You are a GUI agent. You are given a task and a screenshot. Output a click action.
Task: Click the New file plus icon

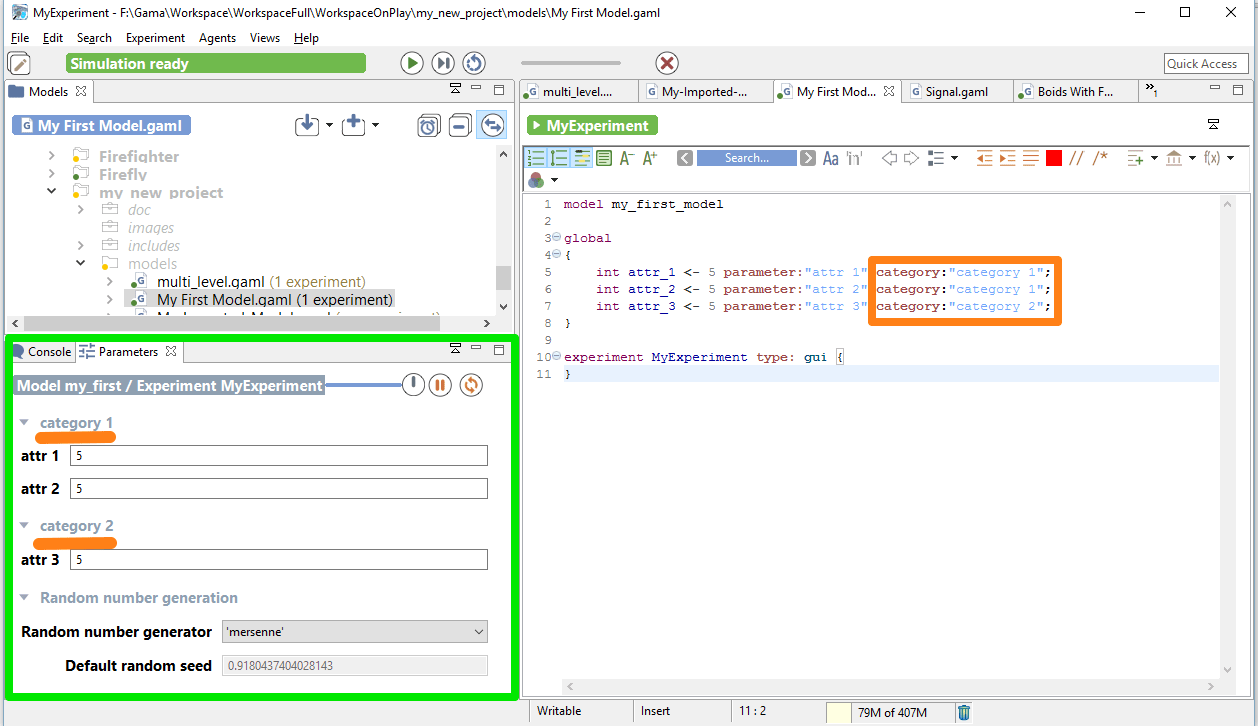click(353, 125)
